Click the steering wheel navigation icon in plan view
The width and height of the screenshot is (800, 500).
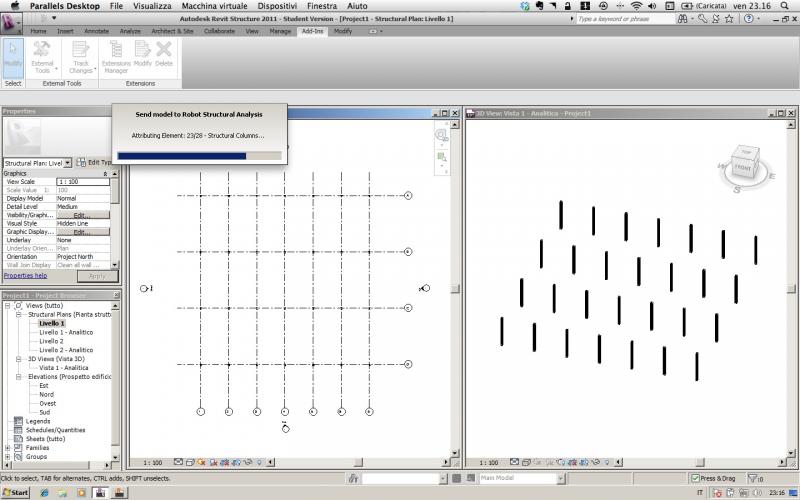441,135
